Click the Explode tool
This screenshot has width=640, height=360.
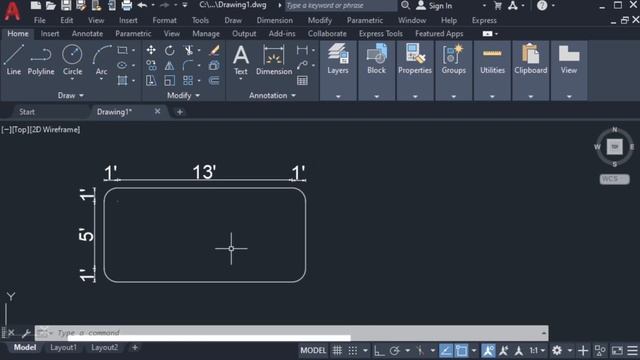214,65
